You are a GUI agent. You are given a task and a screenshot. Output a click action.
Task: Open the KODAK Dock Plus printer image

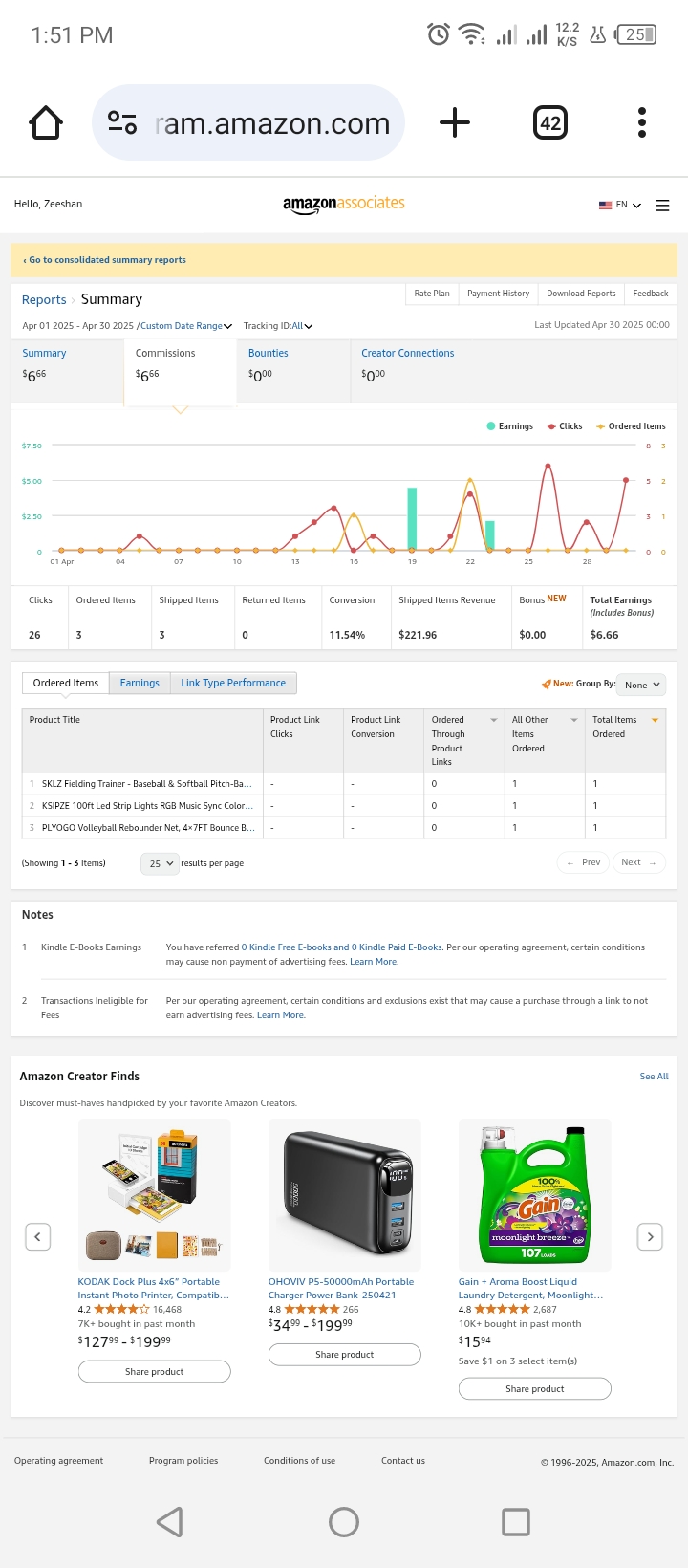click(x=154, y=1194)
